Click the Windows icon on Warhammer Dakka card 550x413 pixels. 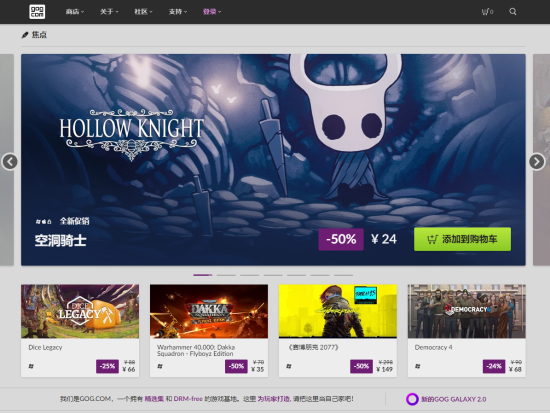coord(160,366)
